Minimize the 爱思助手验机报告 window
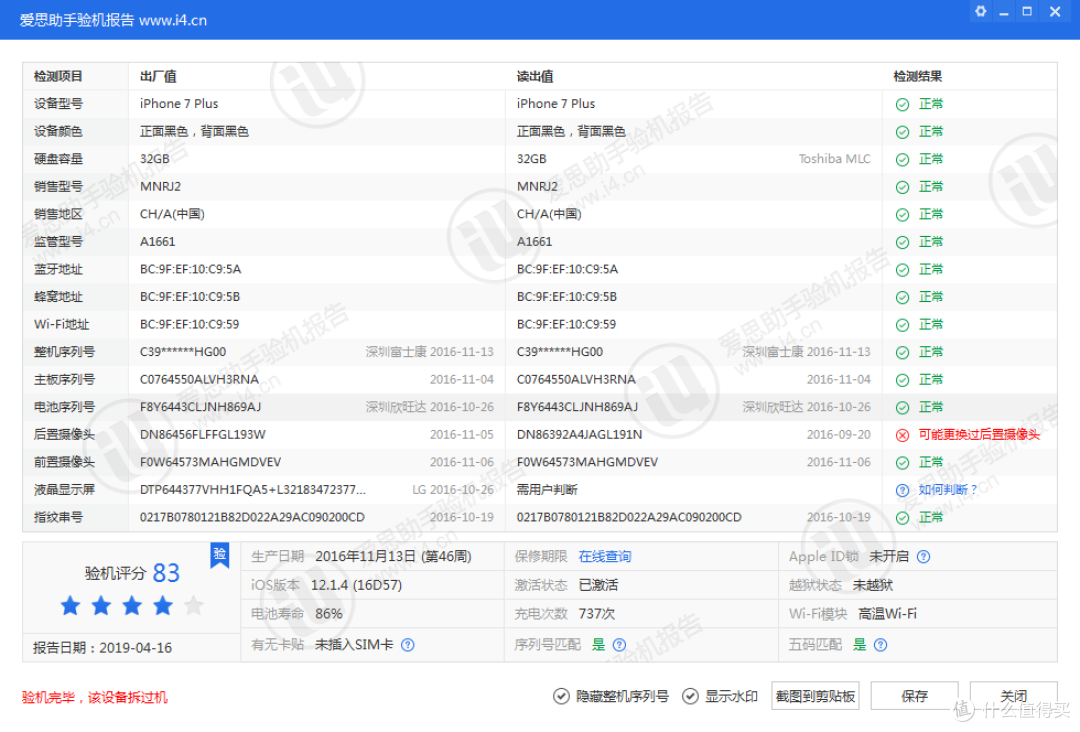1080x732 pixels. (1004, 12)
